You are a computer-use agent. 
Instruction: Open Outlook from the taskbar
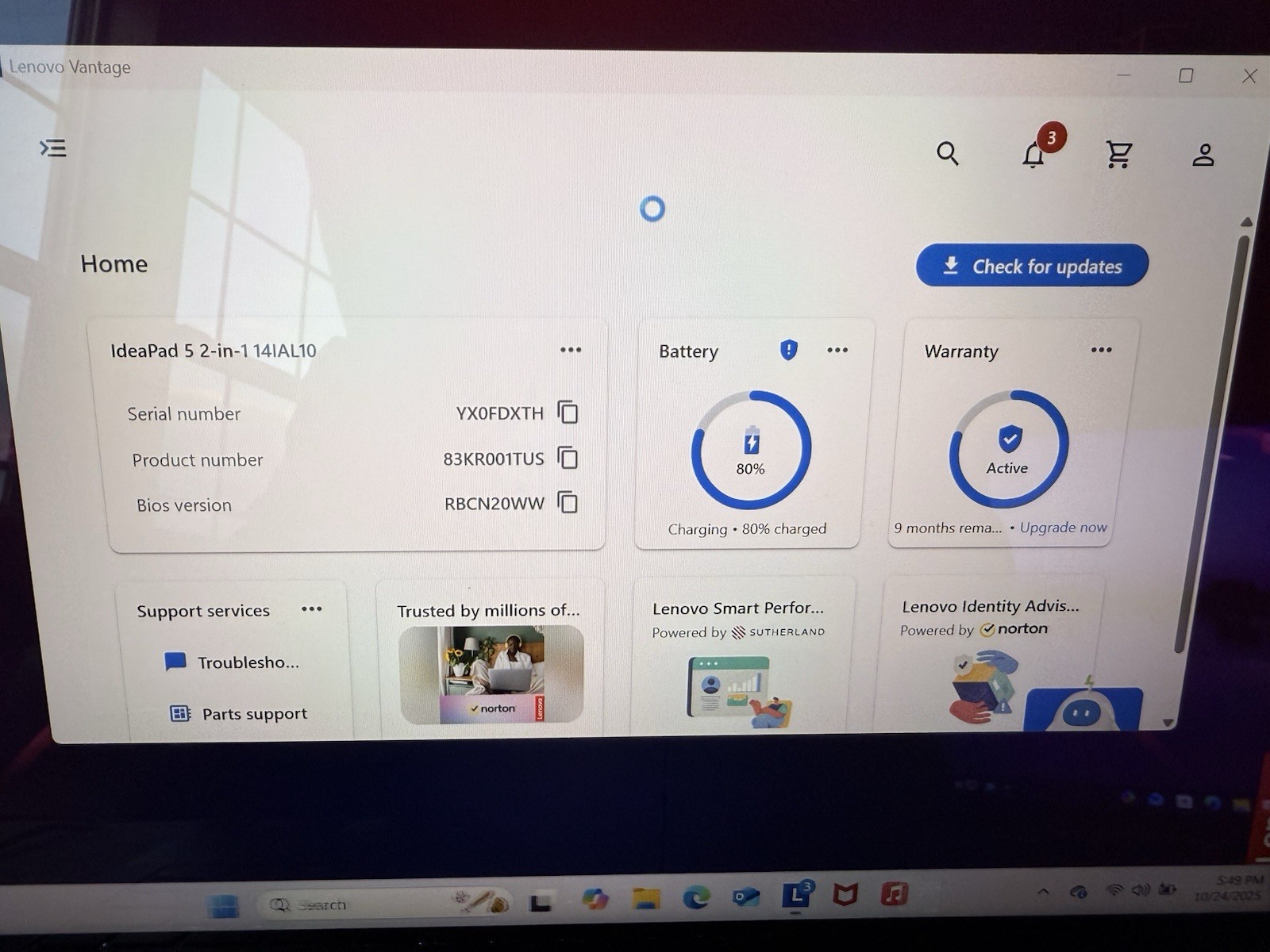pos(746,896)
